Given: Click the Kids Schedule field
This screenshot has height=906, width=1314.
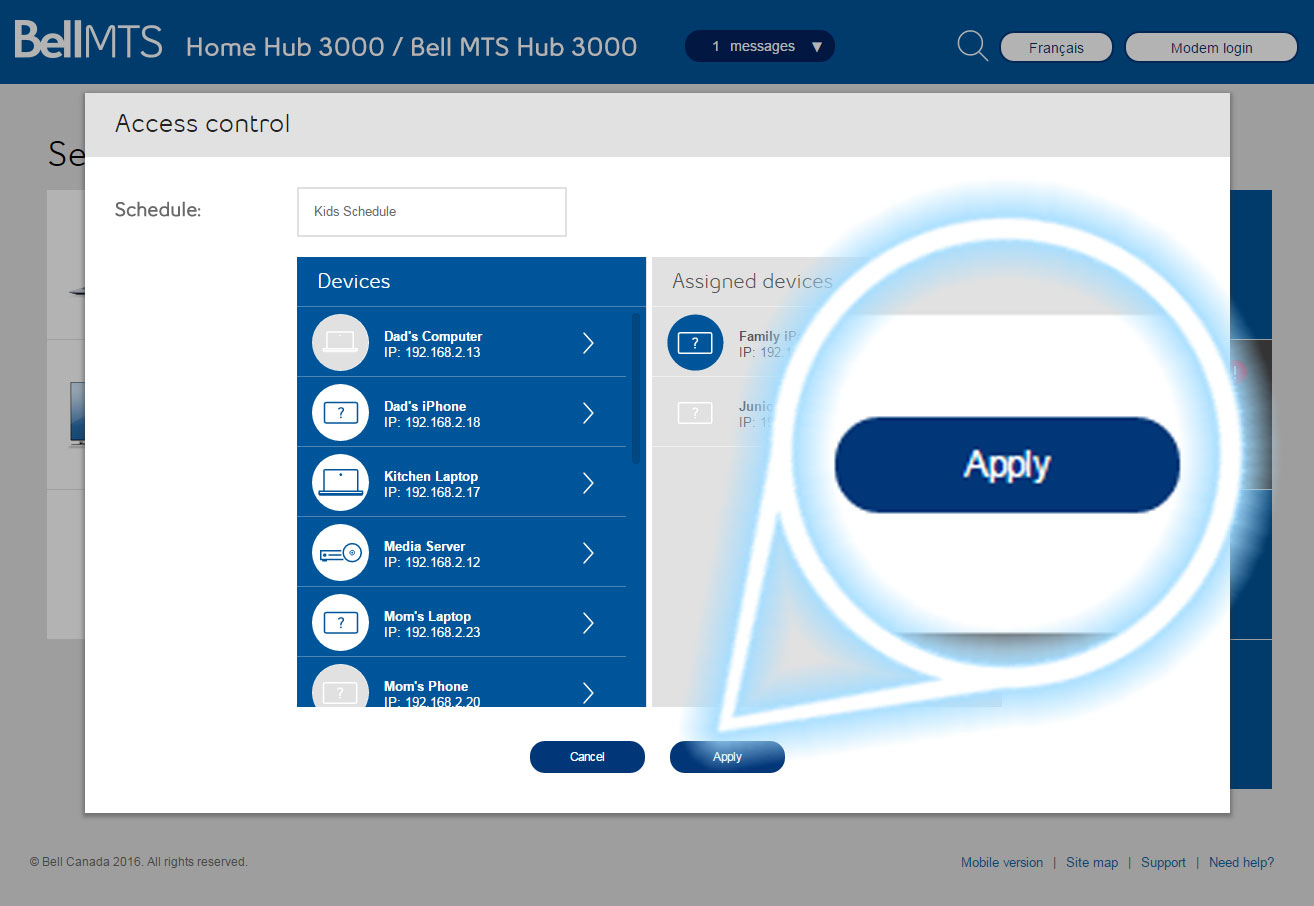Looking at the screenshot, I should 432,212.
